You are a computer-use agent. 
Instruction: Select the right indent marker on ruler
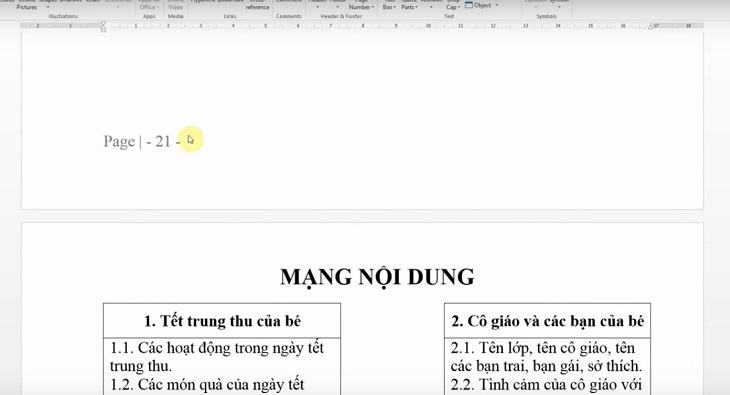click(x=651, y=27)
